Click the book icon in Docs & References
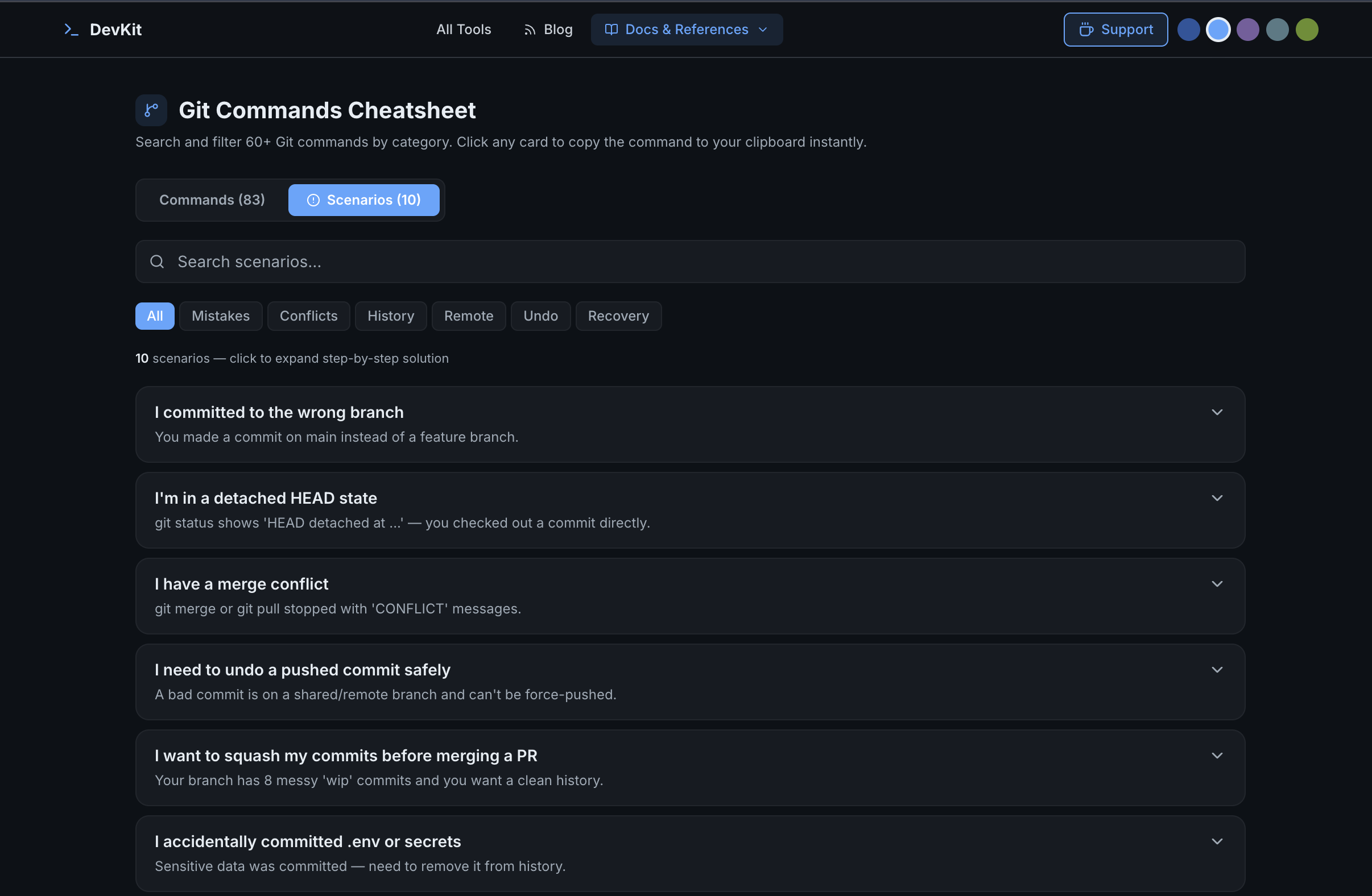The image size is (1372, 896). 611,30
